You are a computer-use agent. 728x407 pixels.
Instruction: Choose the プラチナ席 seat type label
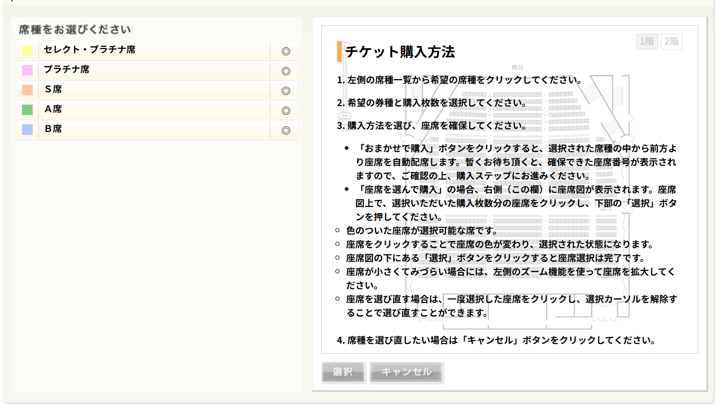click(x=66, y=70)
